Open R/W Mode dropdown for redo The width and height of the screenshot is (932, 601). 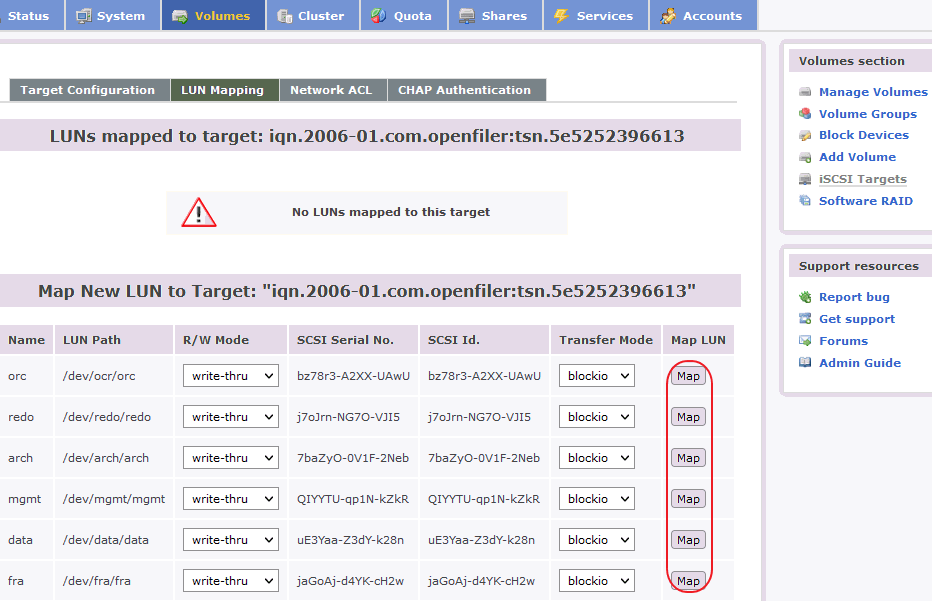(231, 417)
